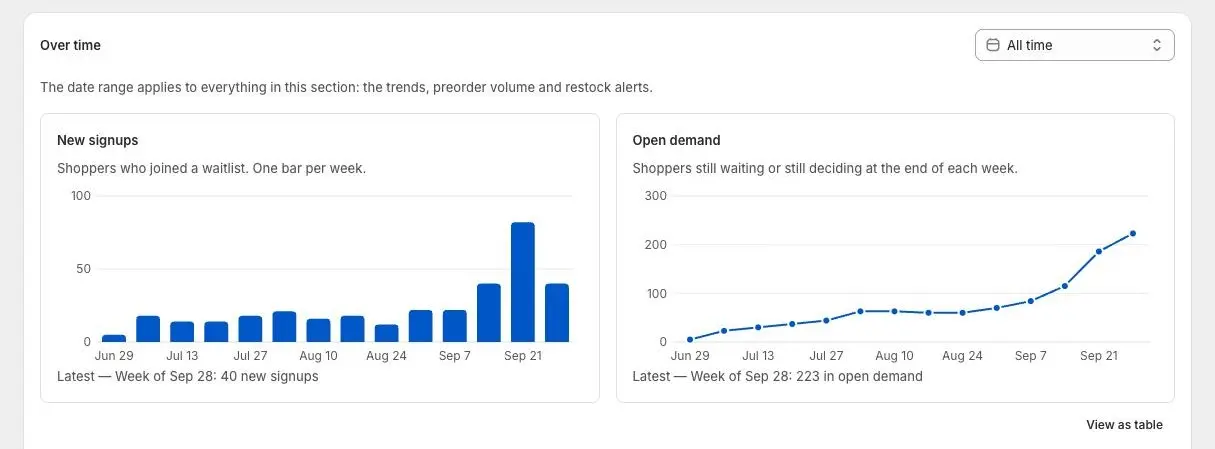The width and height of the screenshot is (1215, 449).
Task: Select the Jul 27 bar in New signups chart
Action: pyautogui.click(x=250, y=329)
